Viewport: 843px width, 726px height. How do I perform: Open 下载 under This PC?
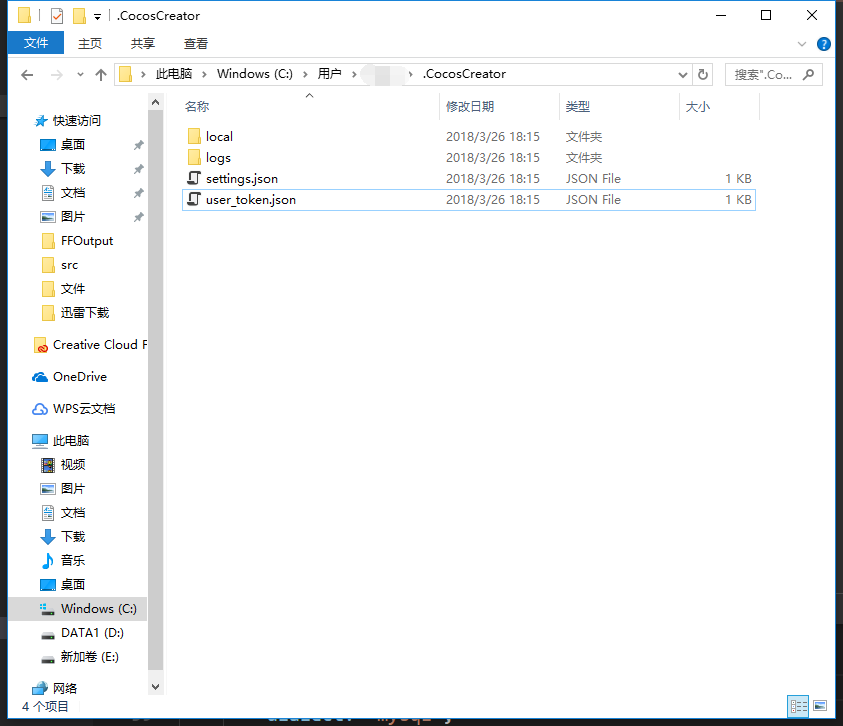click(x=73, y=537)
